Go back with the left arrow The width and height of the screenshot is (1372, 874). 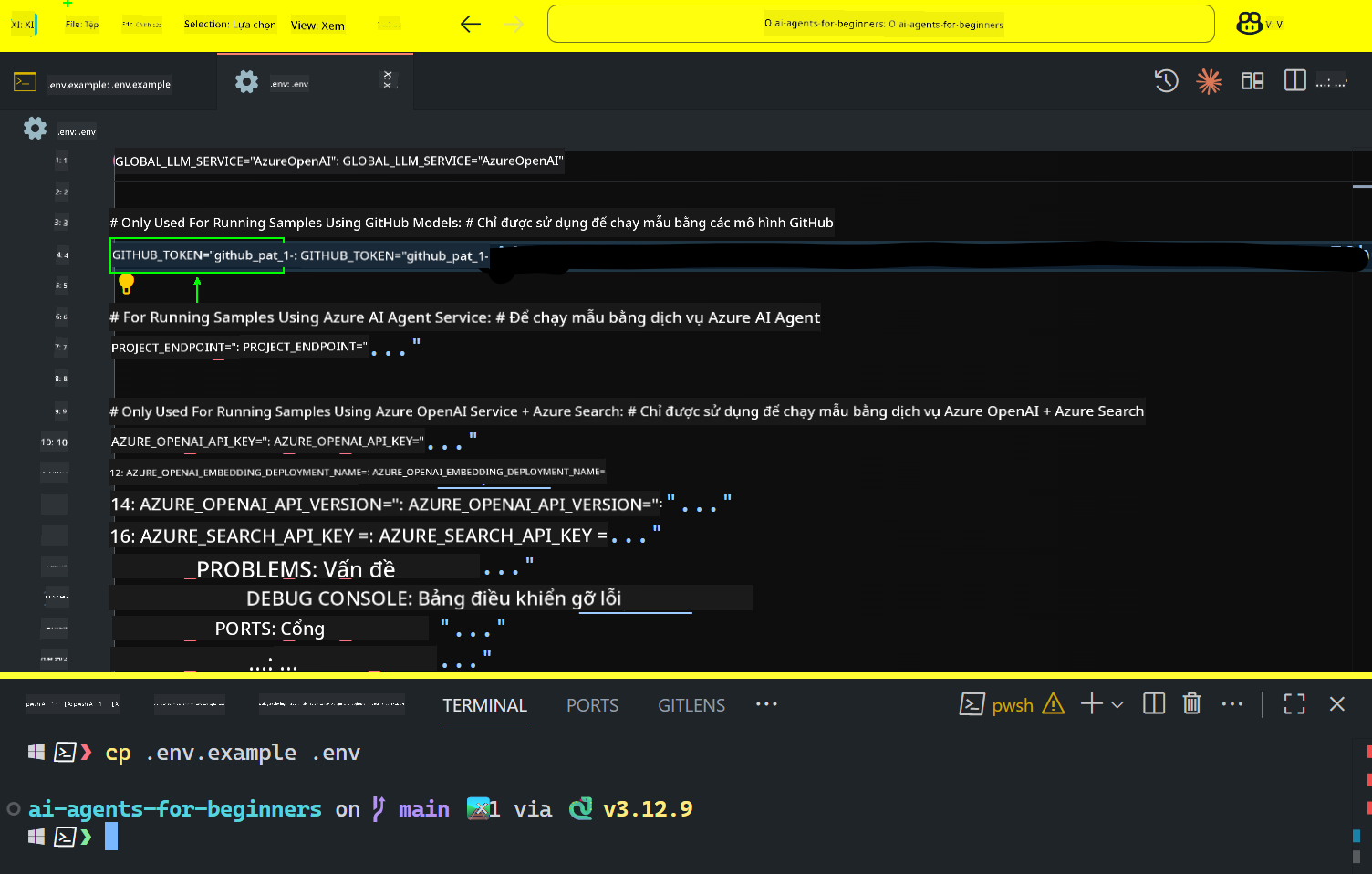(471, 25)
